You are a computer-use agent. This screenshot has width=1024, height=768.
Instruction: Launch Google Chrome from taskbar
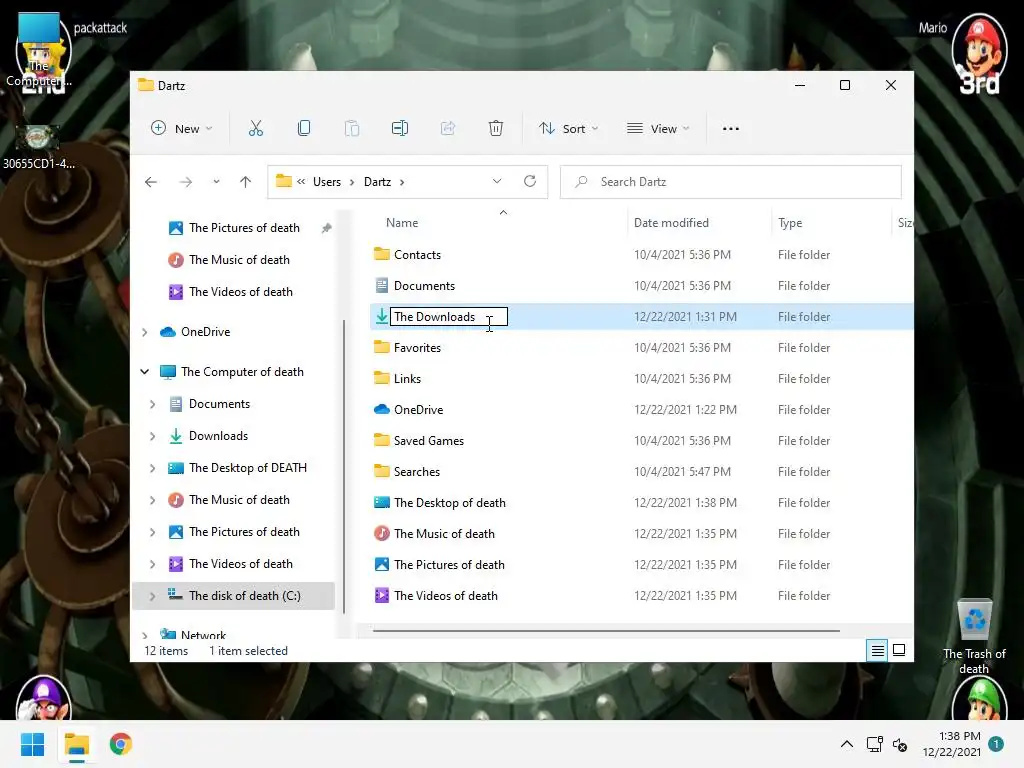(121, 744)
